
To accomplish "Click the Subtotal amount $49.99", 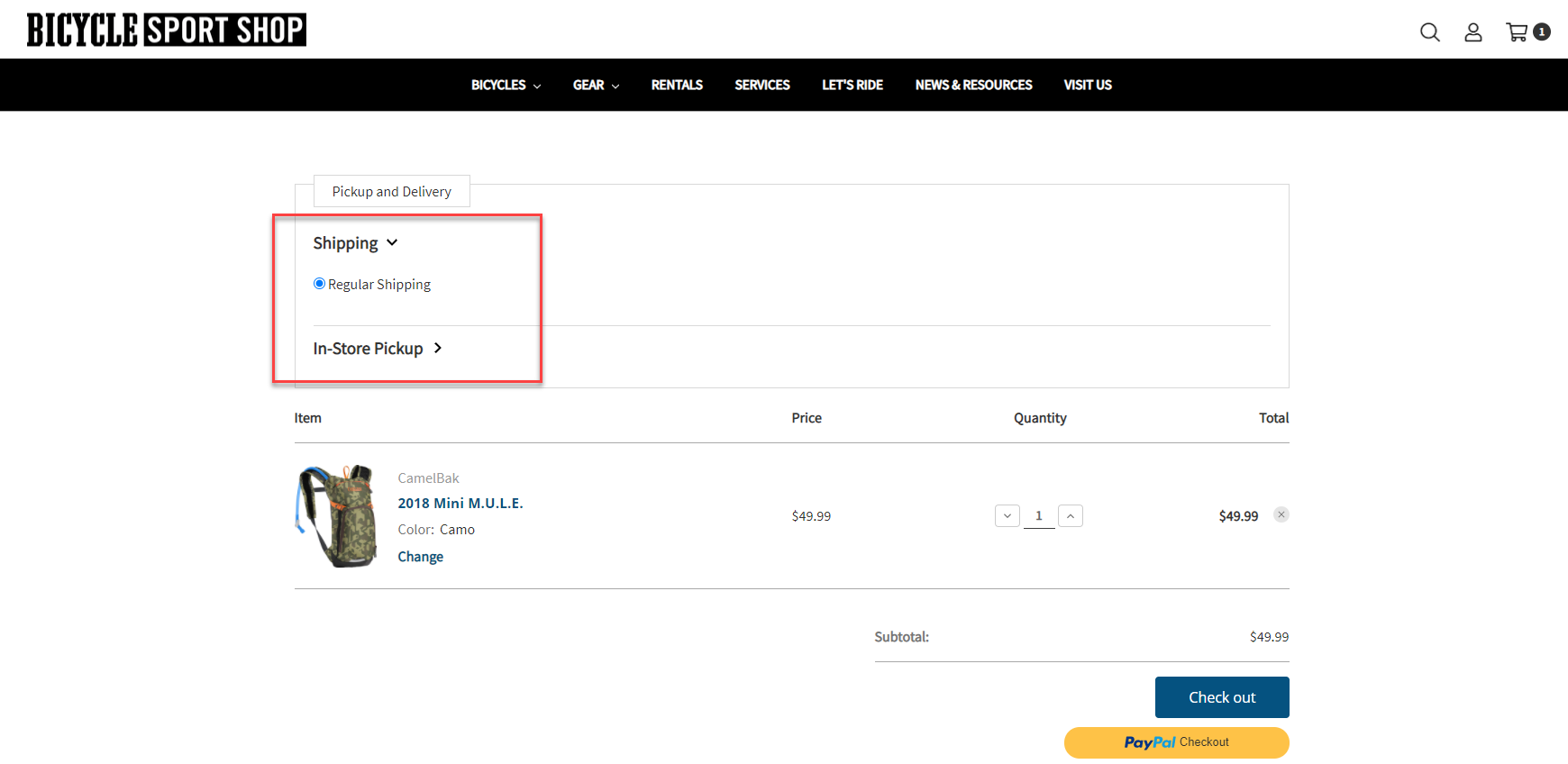I will click(1270, 637).
